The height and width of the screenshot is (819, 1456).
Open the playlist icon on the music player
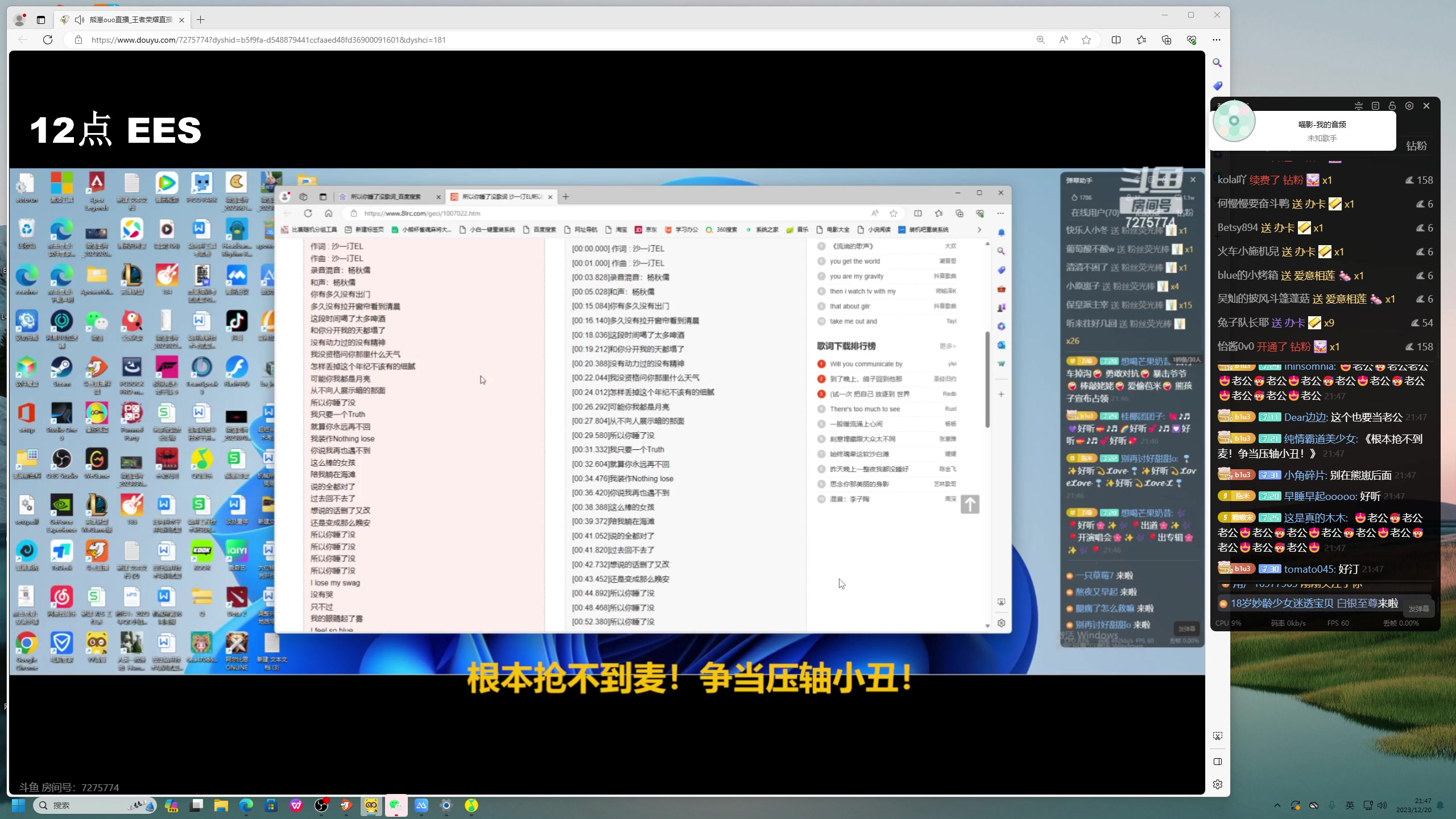point(1376,106)
